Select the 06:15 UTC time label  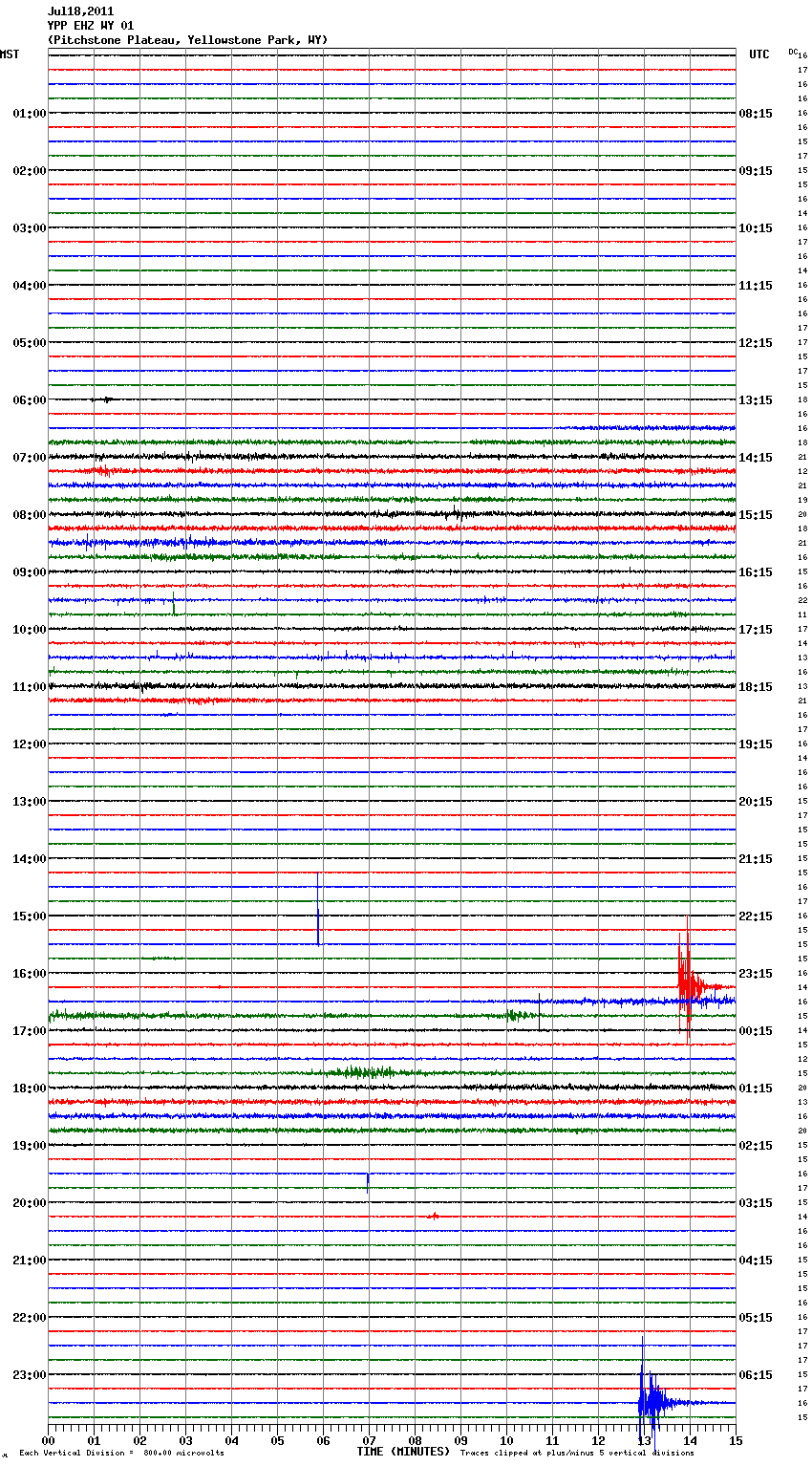coord(756,1375)
